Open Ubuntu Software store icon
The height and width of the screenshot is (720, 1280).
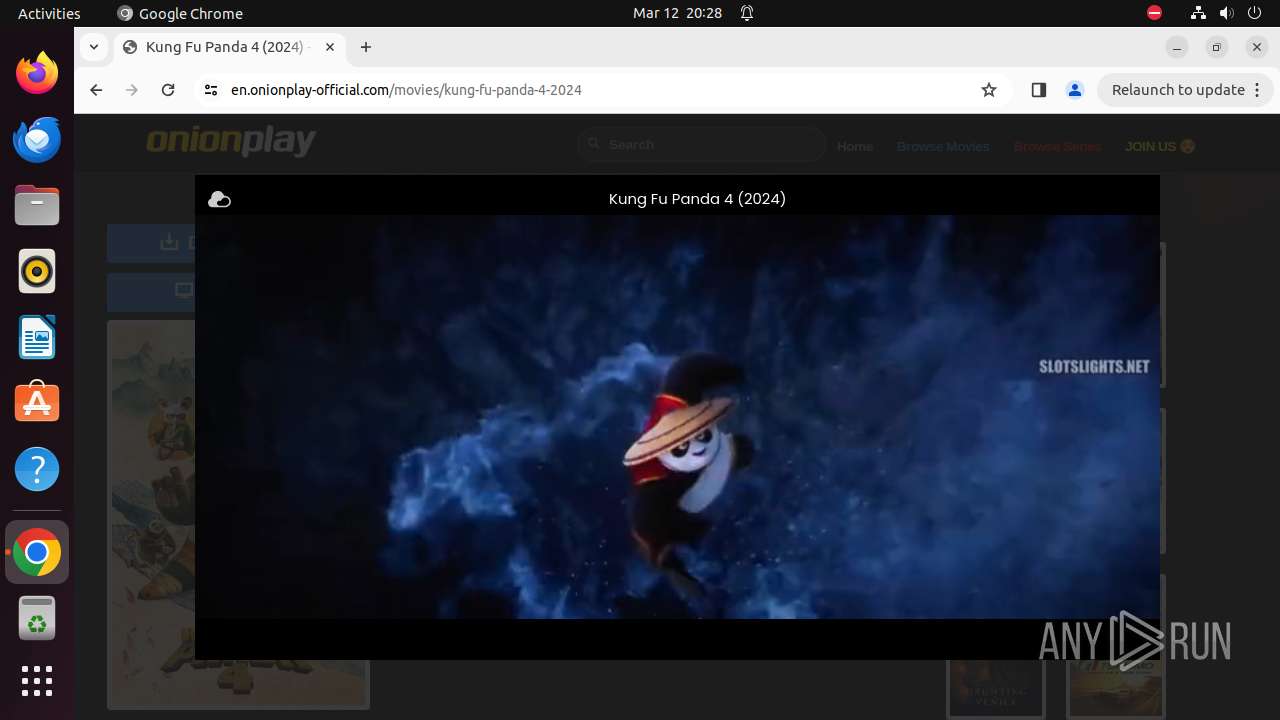click(37, 403)
